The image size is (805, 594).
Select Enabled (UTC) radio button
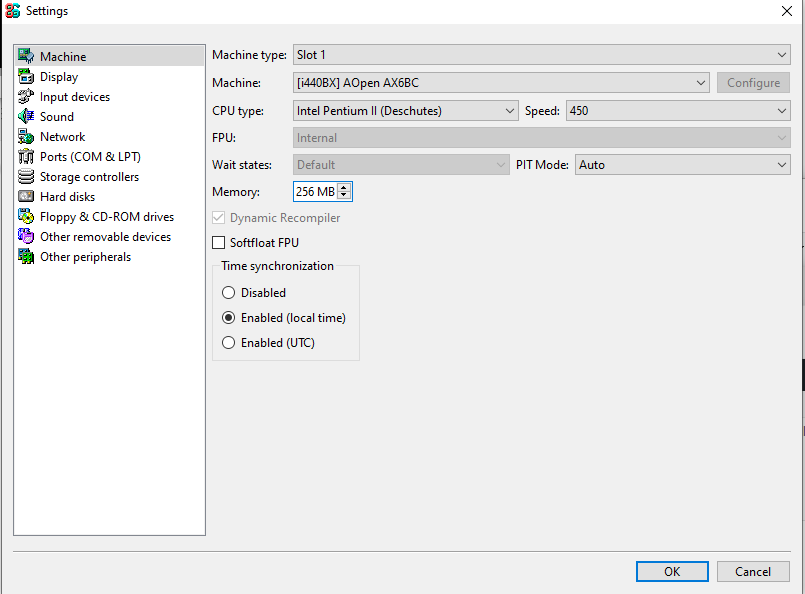tap(228, 342)
